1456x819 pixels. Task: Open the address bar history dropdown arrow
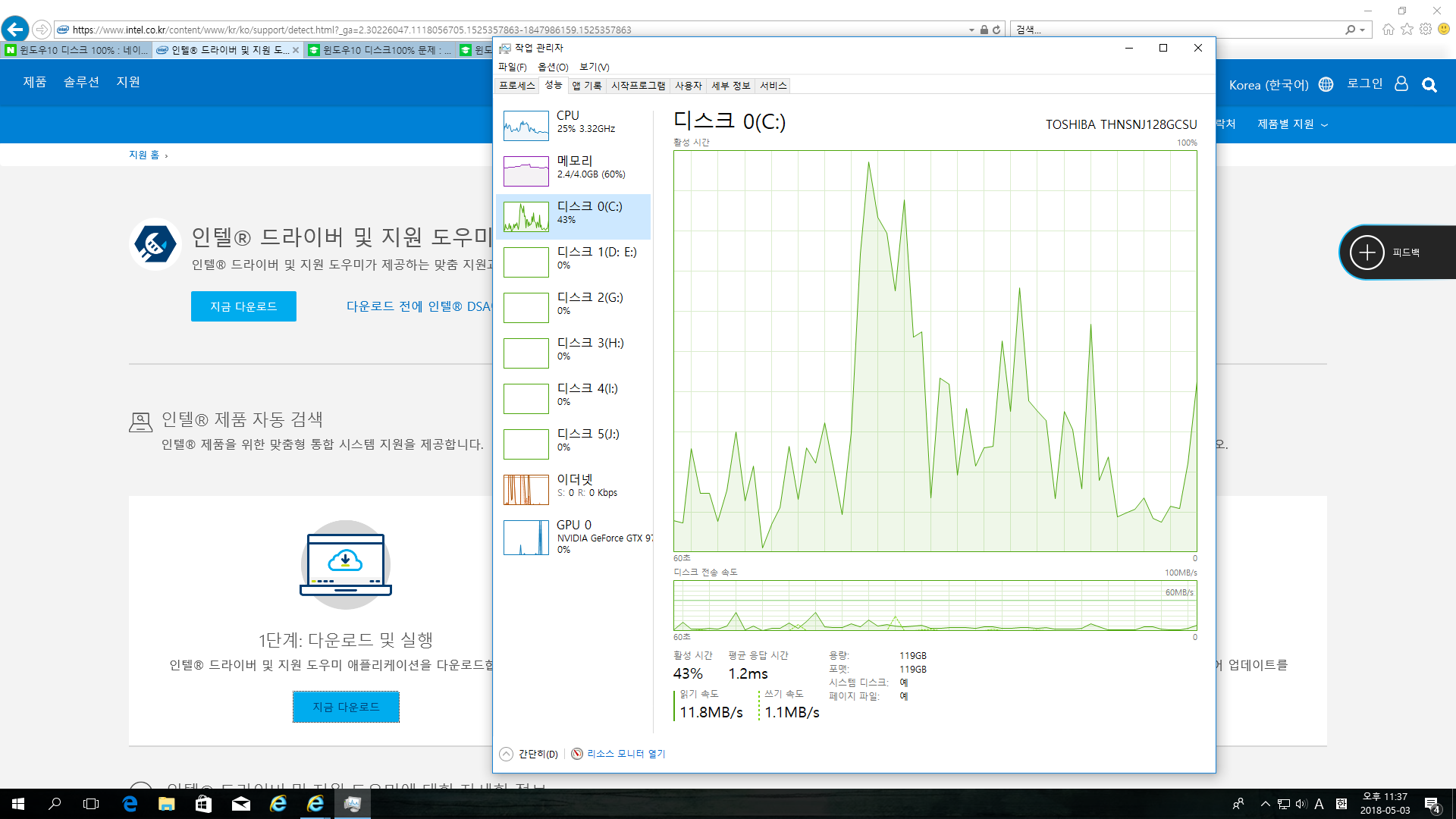pos(971,30)
